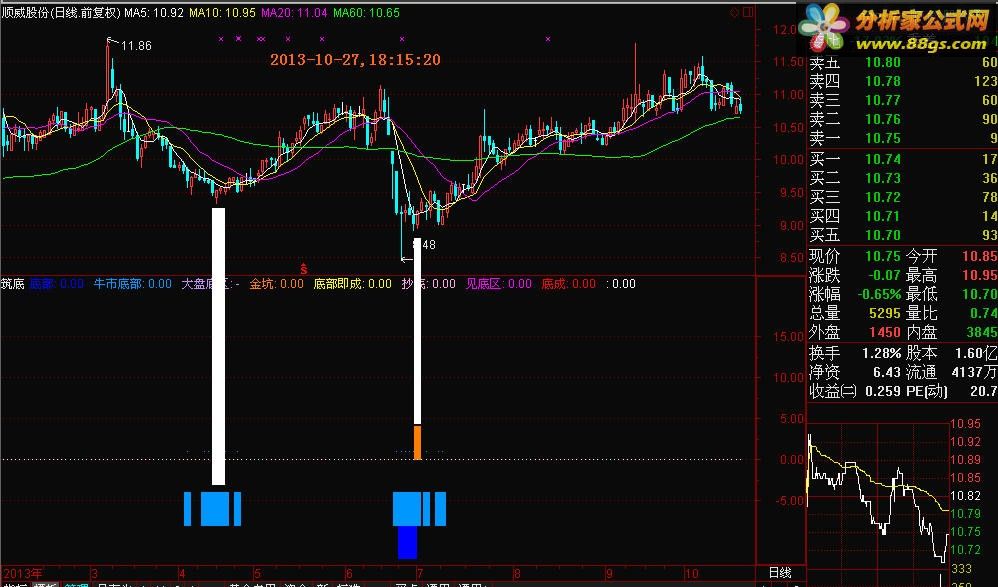Image resolution: width=998 pixels, height=587 pixels.
Task: Select the 卖五 10.80 ask row
Action: pos(903,62)
